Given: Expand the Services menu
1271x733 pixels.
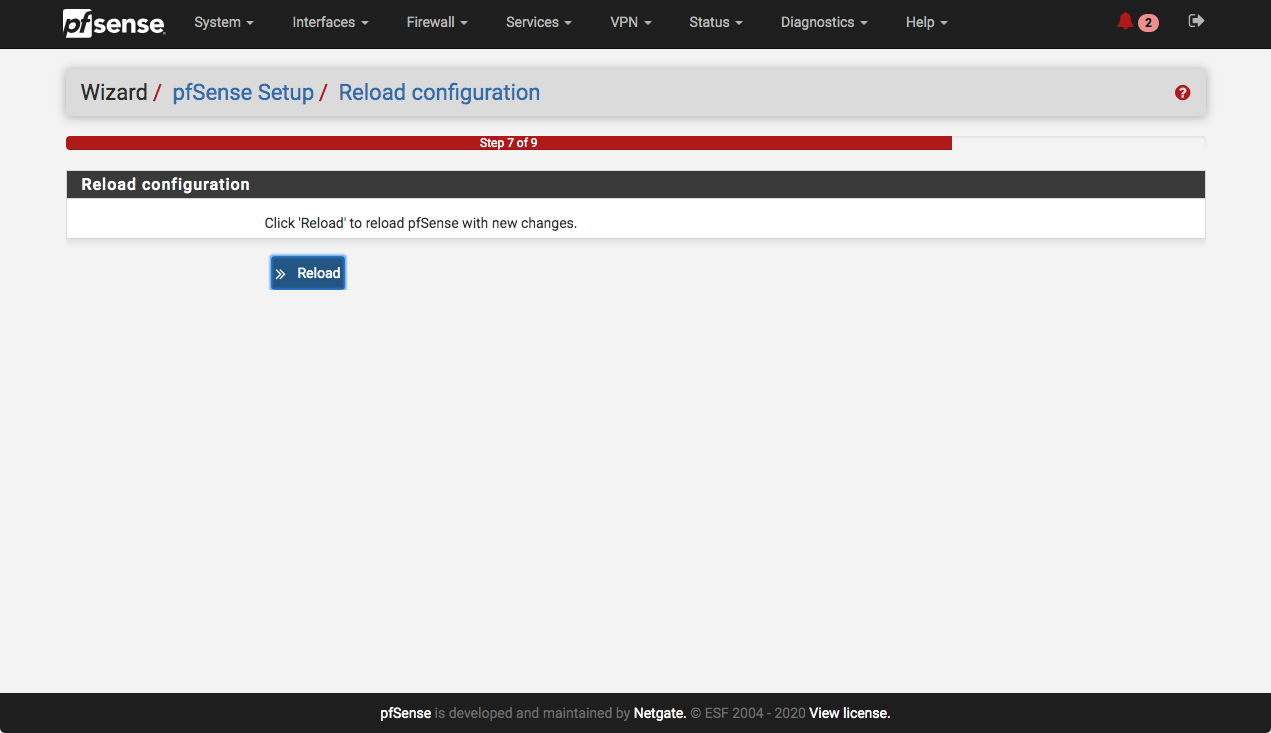Looking at the screenshot, I should [x=539, y=22].
